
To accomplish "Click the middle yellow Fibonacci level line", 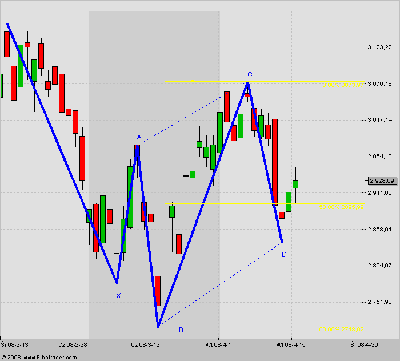I will 265,203.
